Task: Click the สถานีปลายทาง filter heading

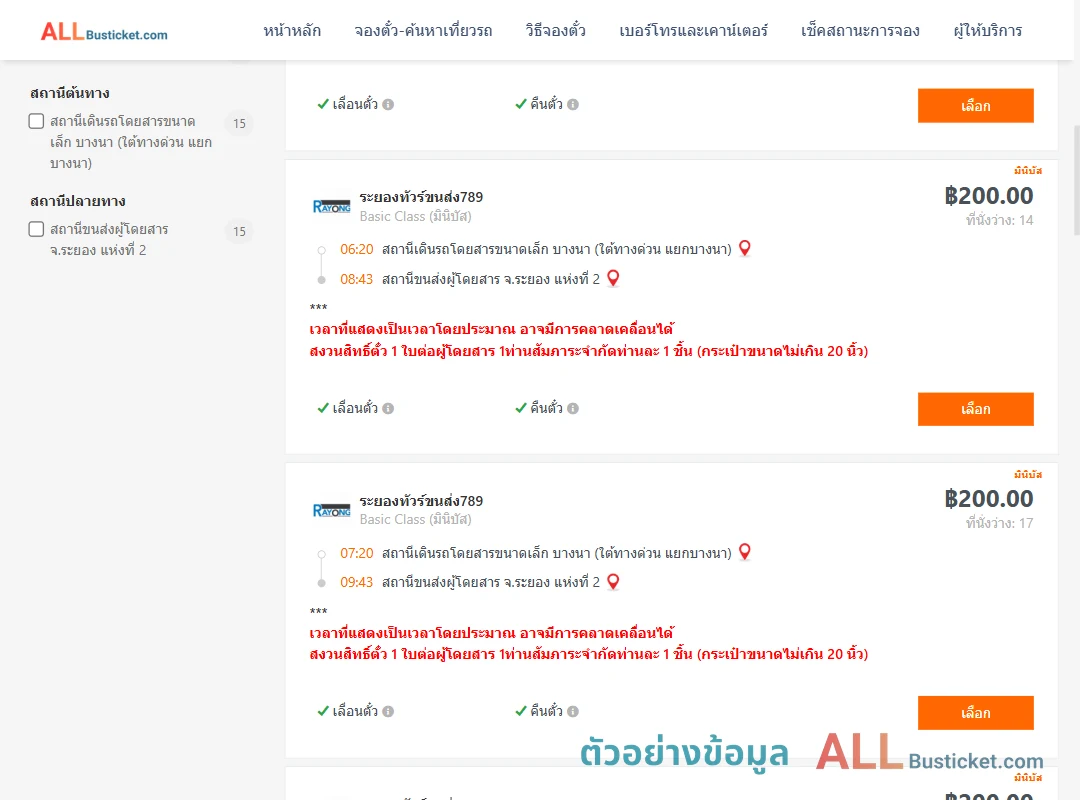Action: (x=77, y=201)
